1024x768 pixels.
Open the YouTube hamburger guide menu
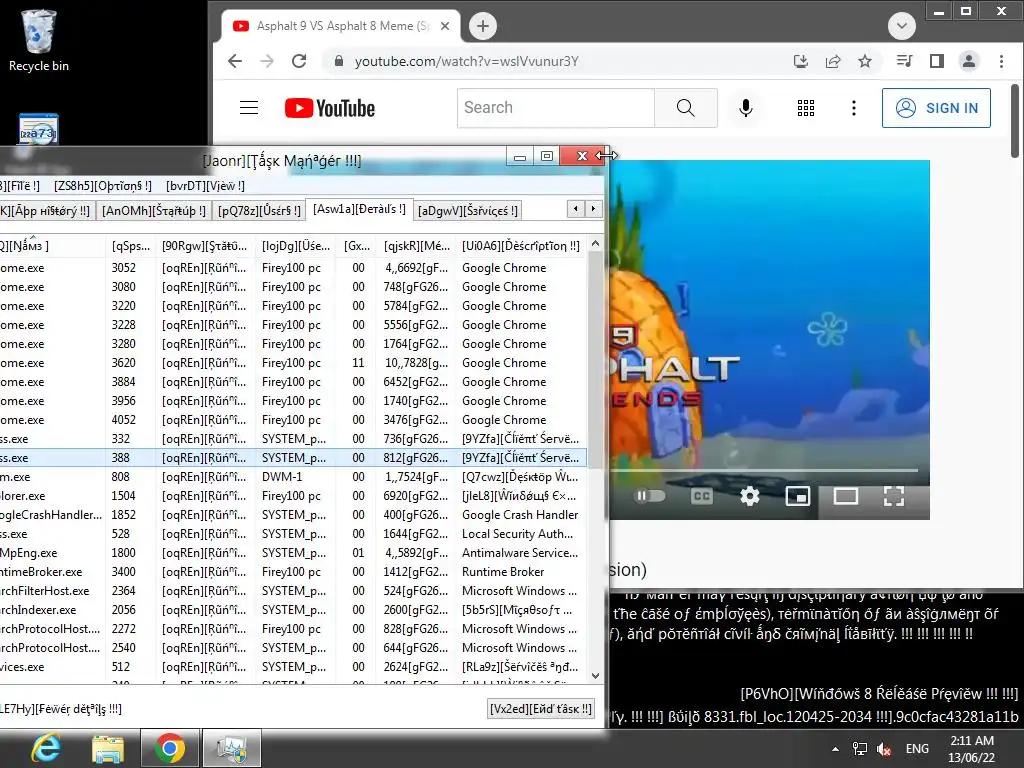249,108
